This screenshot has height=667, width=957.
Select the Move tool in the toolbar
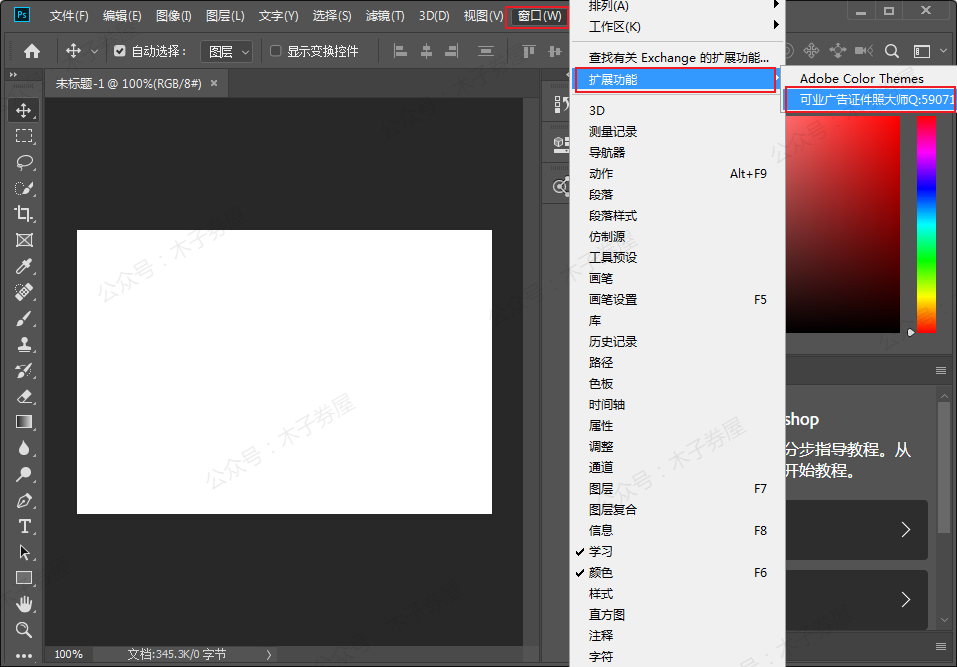coord(24,110)
